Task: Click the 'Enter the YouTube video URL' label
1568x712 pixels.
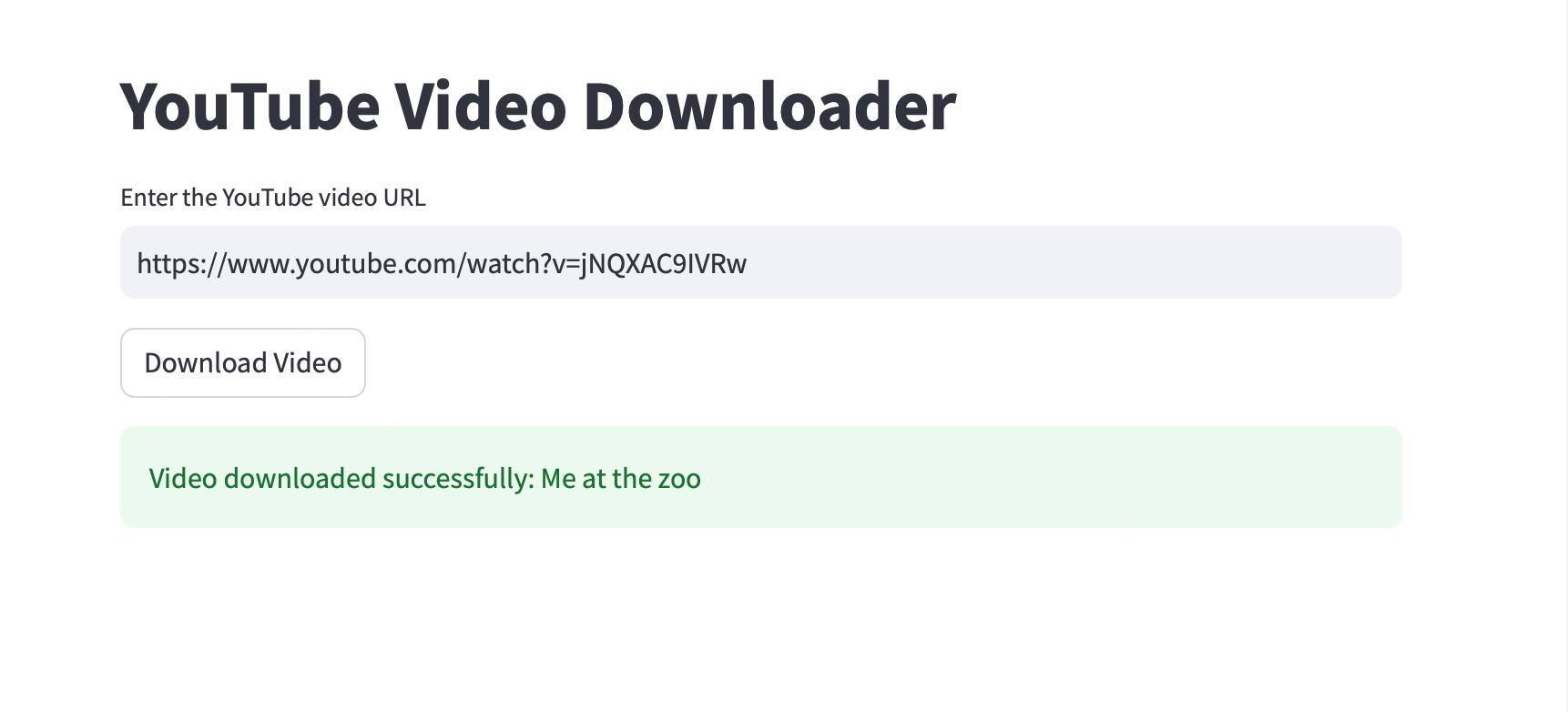Action: coord(272,198)
